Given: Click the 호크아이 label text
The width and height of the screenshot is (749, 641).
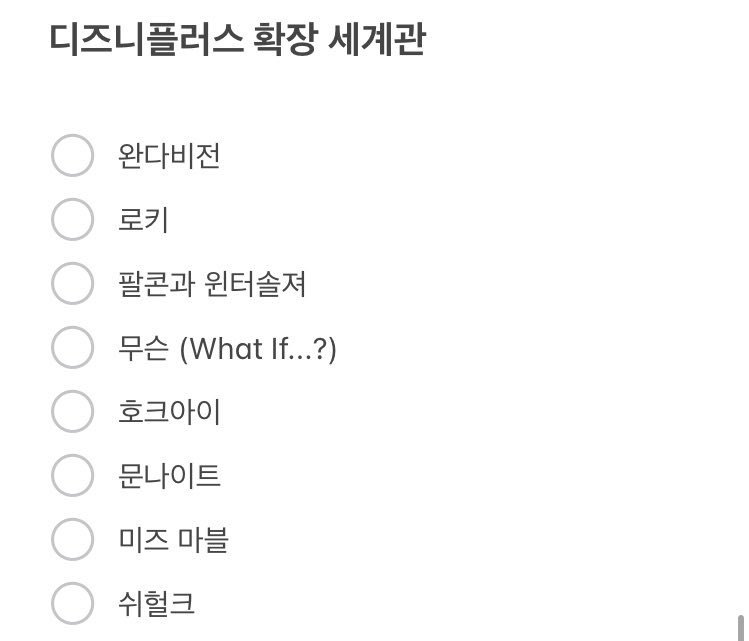Looking at the screenshot, I should [169, 412].
